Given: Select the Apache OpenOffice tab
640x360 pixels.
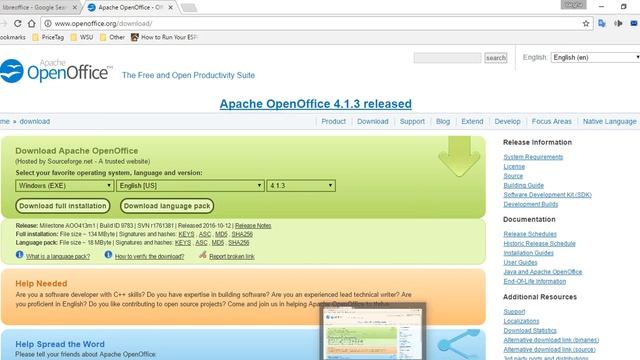Looking at the screenshot, I should (x=130, y=7).
